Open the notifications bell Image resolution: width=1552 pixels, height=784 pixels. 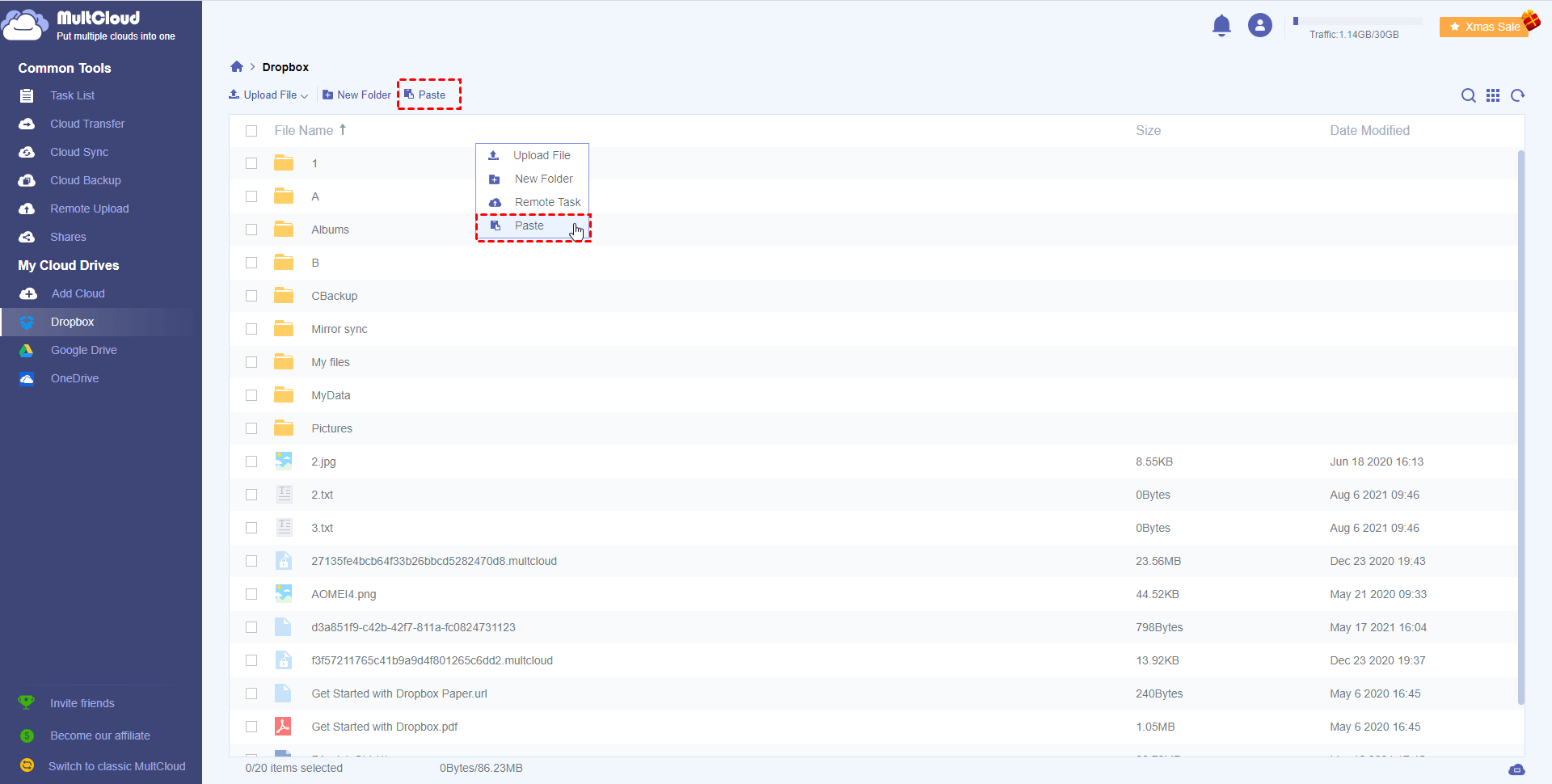coord(1221,26)
